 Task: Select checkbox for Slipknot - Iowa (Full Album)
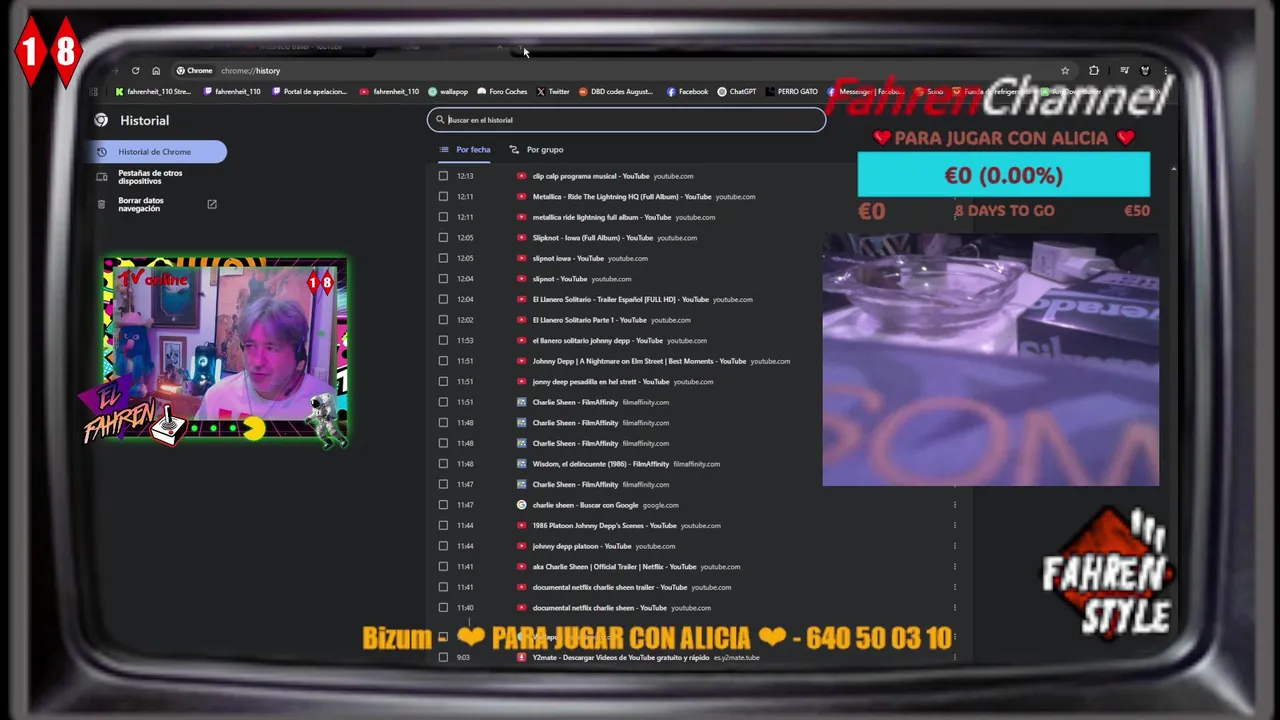[443, 238]
